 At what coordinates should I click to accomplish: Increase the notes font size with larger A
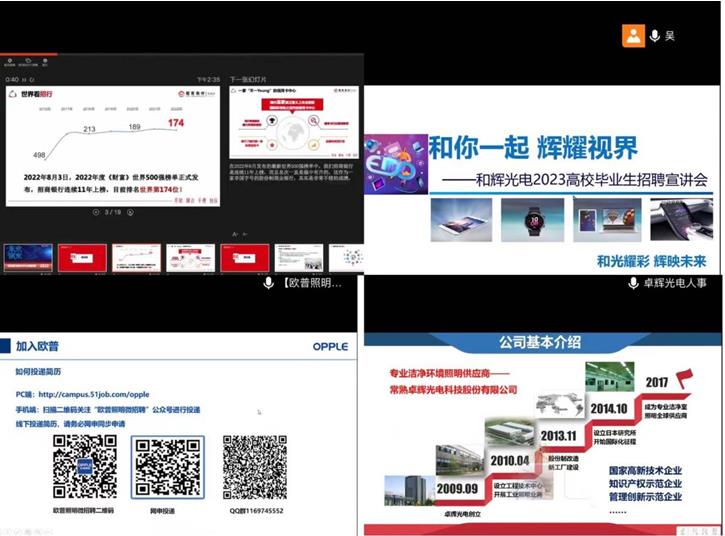[x=245, y=234]
